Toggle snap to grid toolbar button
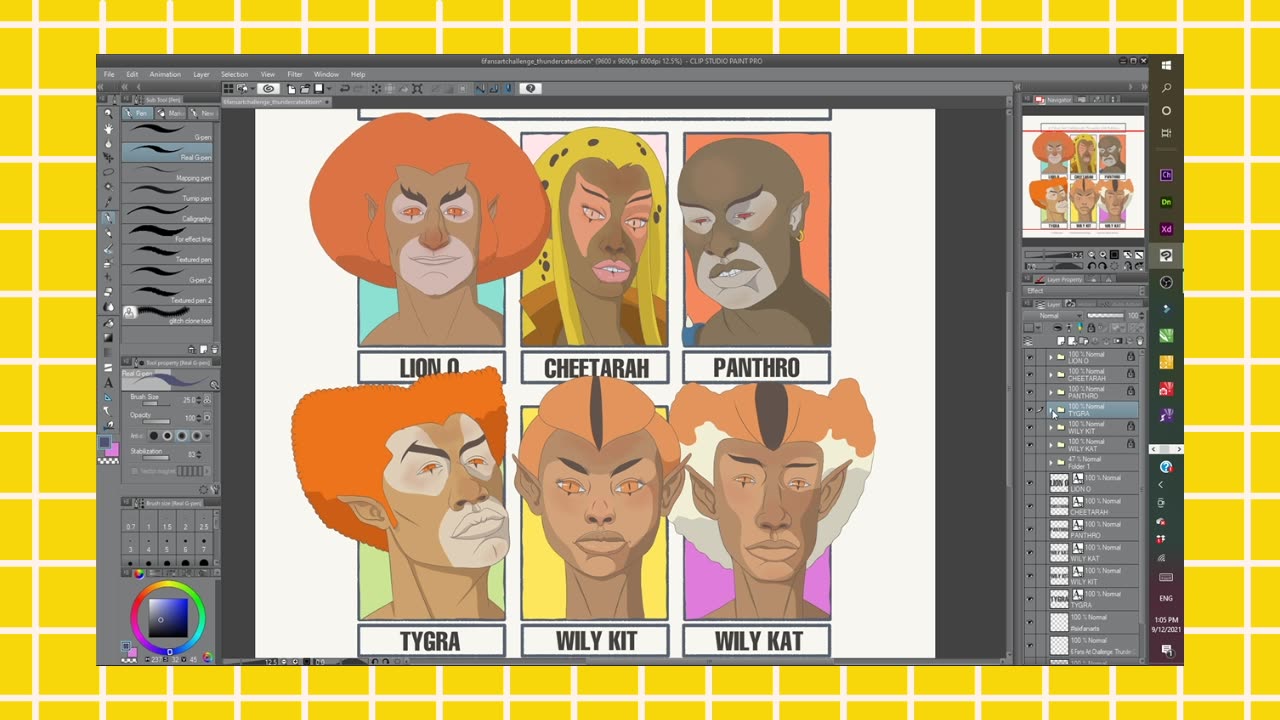The width and height of the screenshot is (1280, 720). tap(508, 88)
